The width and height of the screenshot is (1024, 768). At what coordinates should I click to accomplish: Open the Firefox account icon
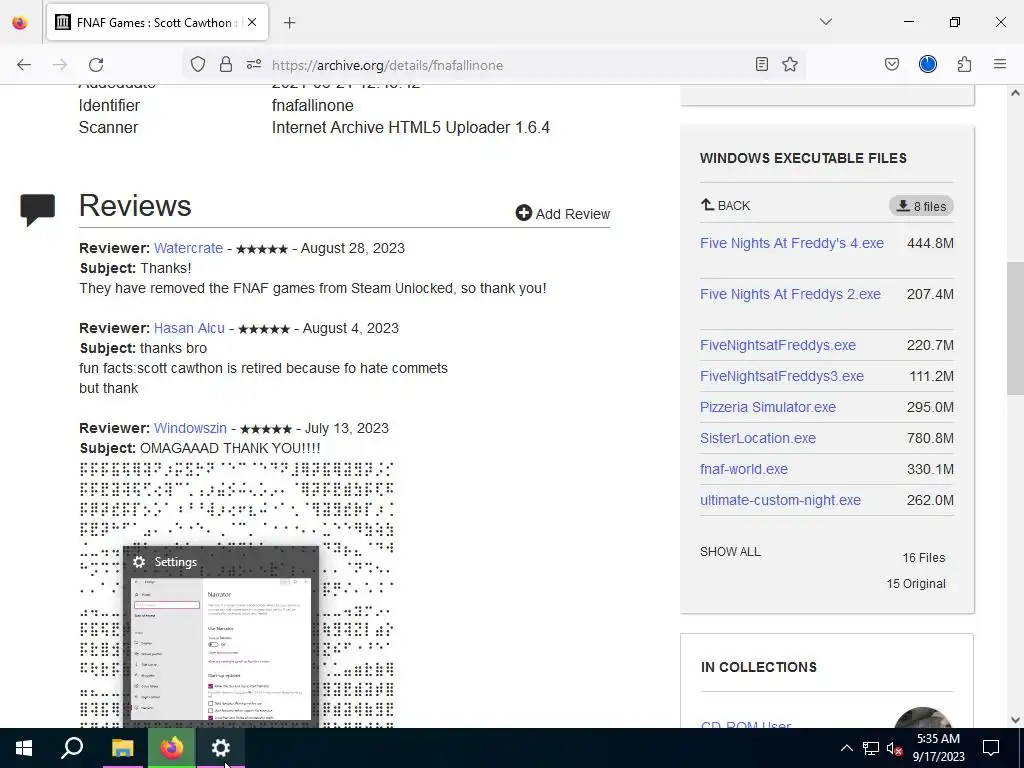pos(928,64)
